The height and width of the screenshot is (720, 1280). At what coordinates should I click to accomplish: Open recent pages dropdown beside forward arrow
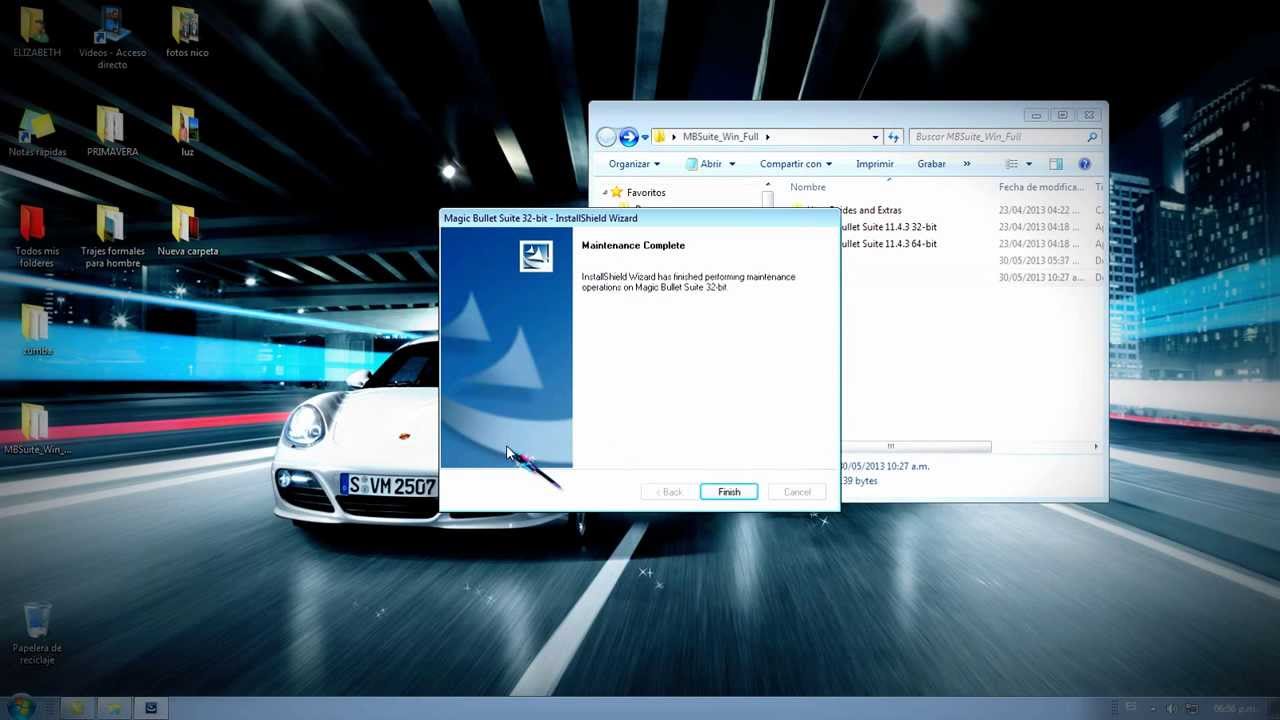(x=645, y=137)
